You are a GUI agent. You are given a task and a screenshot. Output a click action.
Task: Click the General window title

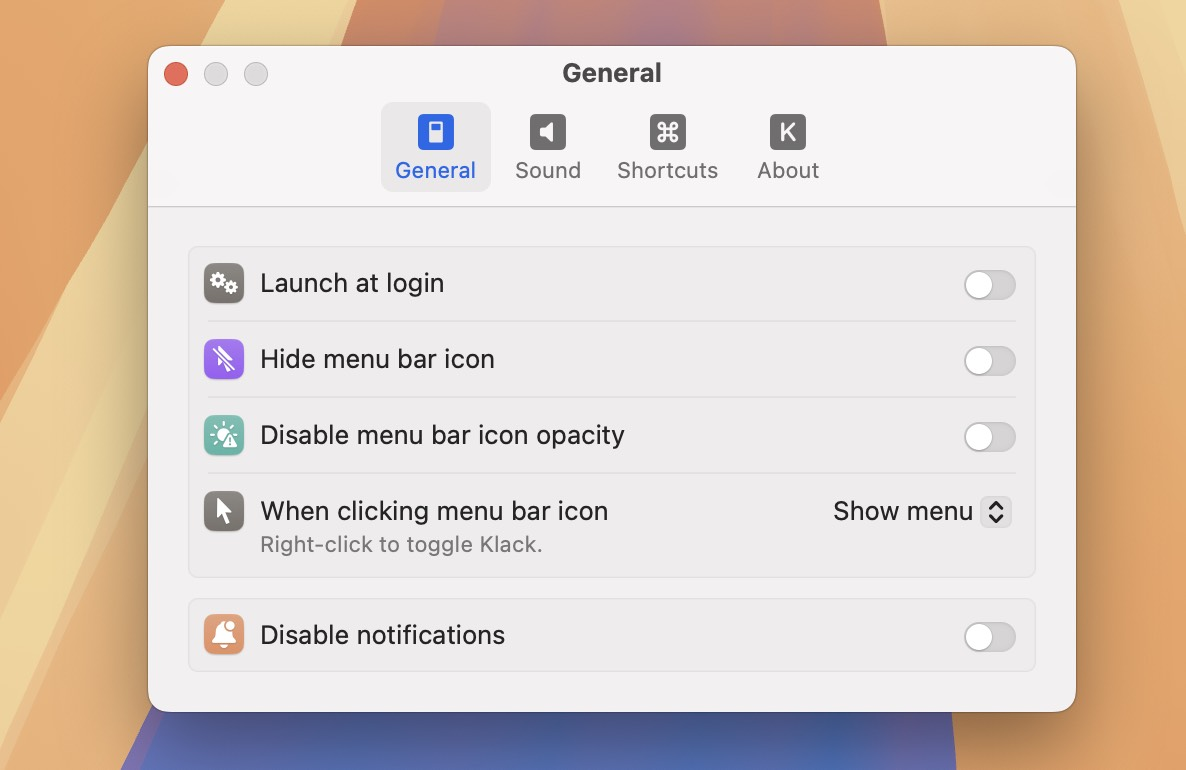point(611,72)
